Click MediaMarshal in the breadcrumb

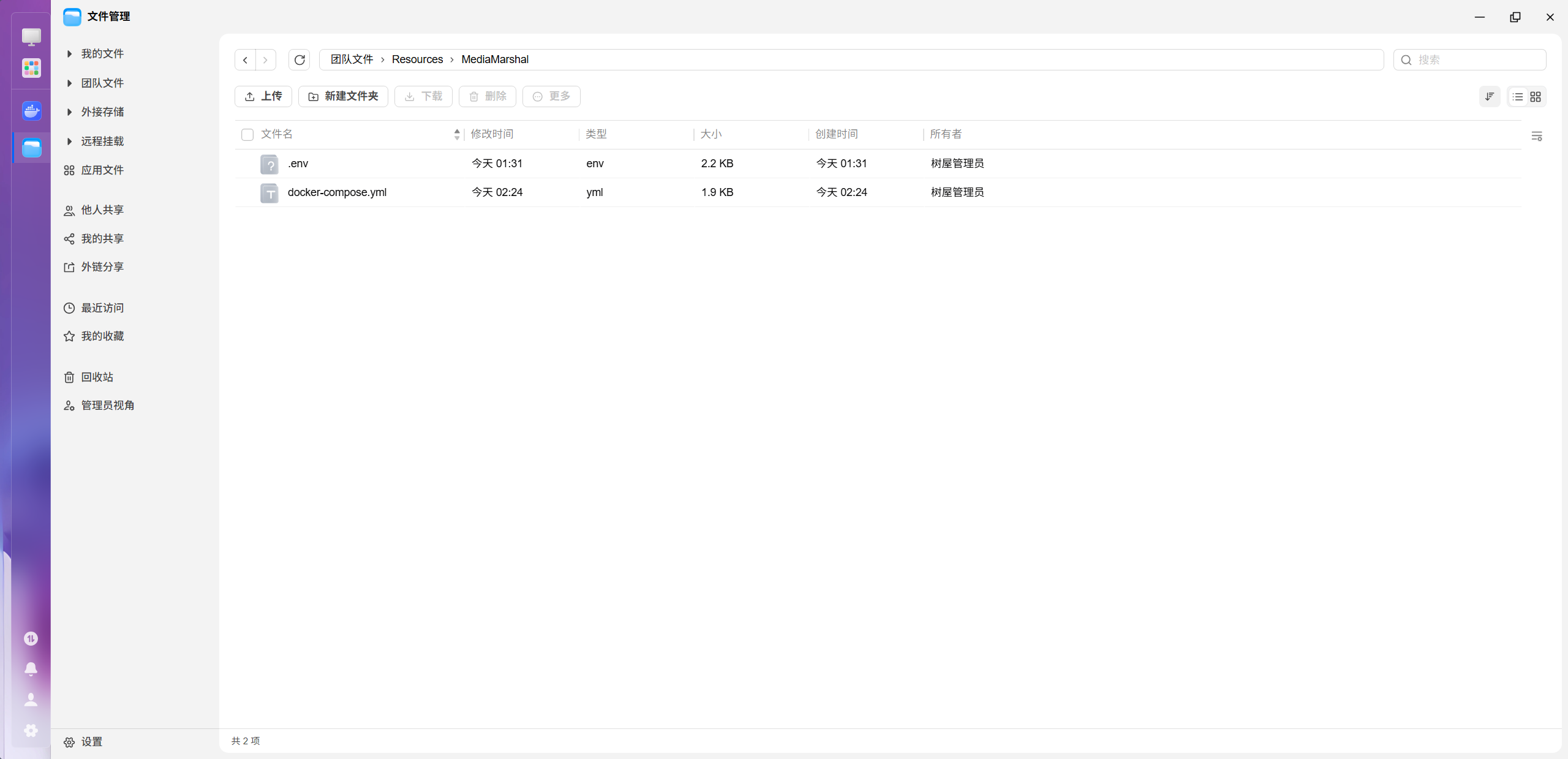pyautogui.click(x=495, y=59)
